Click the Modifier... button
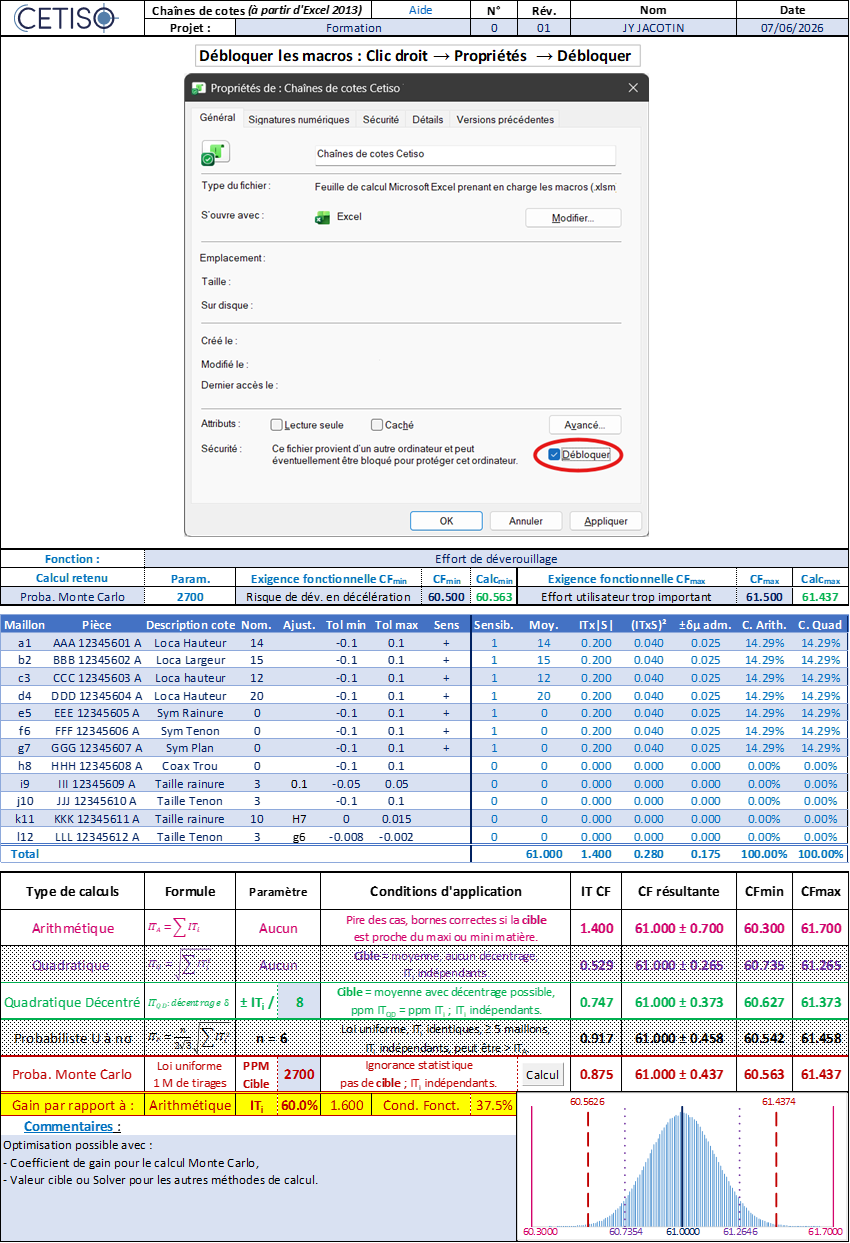Image resolution: width=850 pixels, height=1243 pixels. coord(573,218)
